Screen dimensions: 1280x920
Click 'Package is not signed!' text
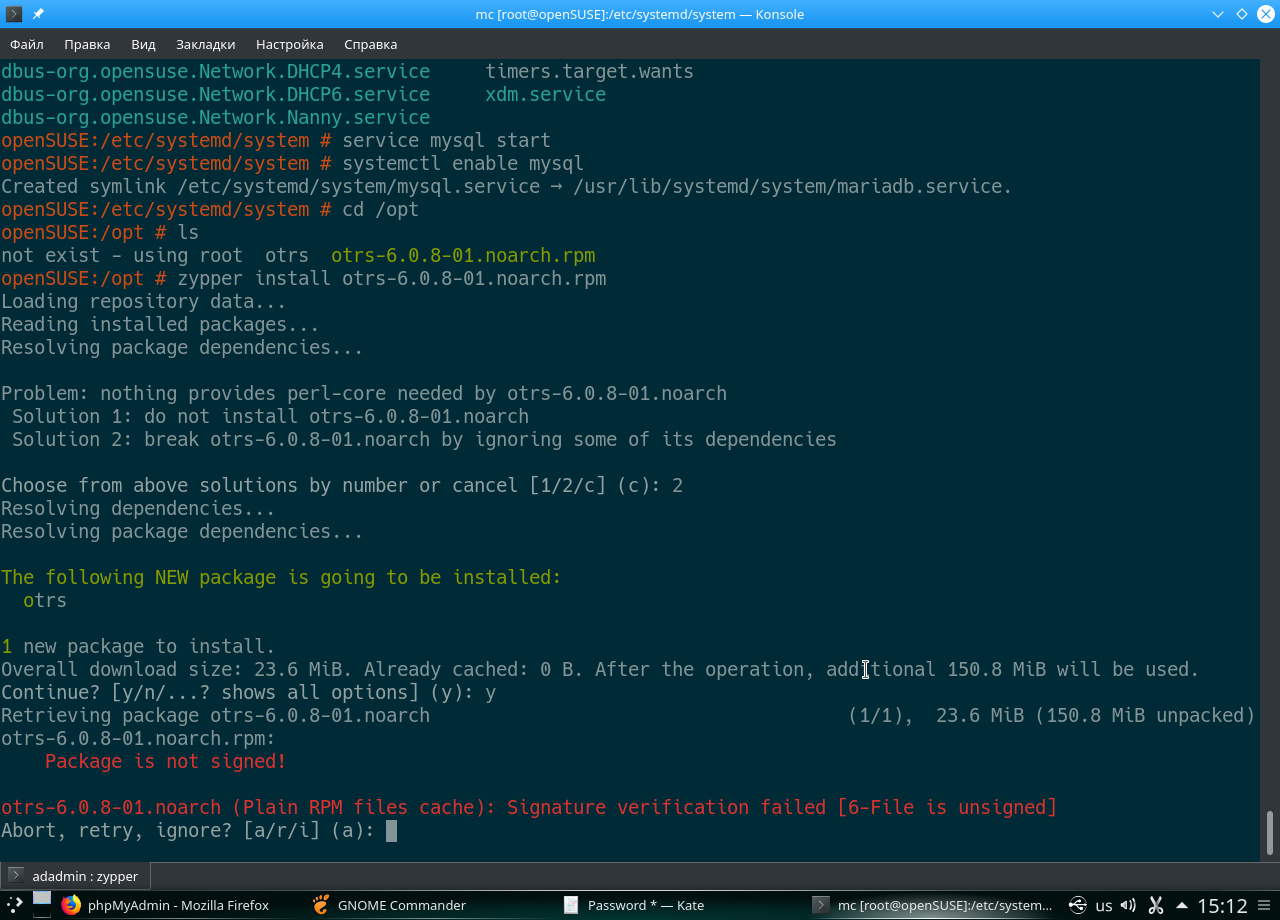[166, 762]
